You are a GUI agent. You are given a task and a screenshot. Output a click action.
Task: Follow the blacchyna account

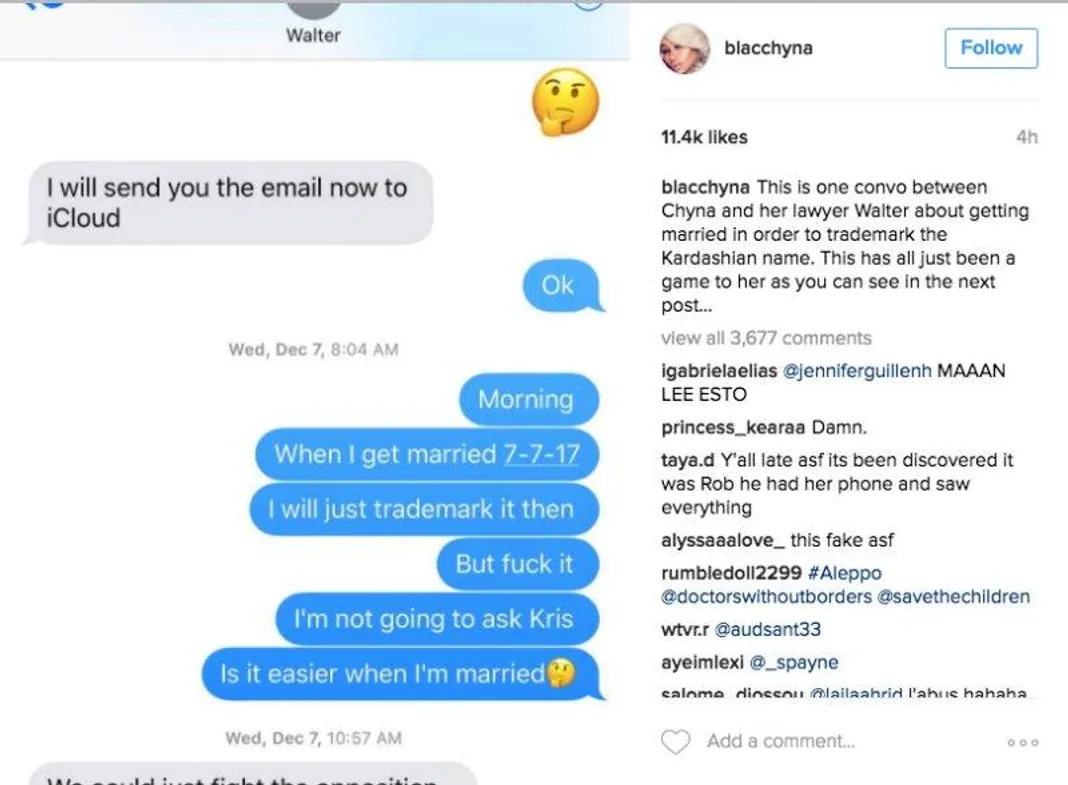(991, 48)
